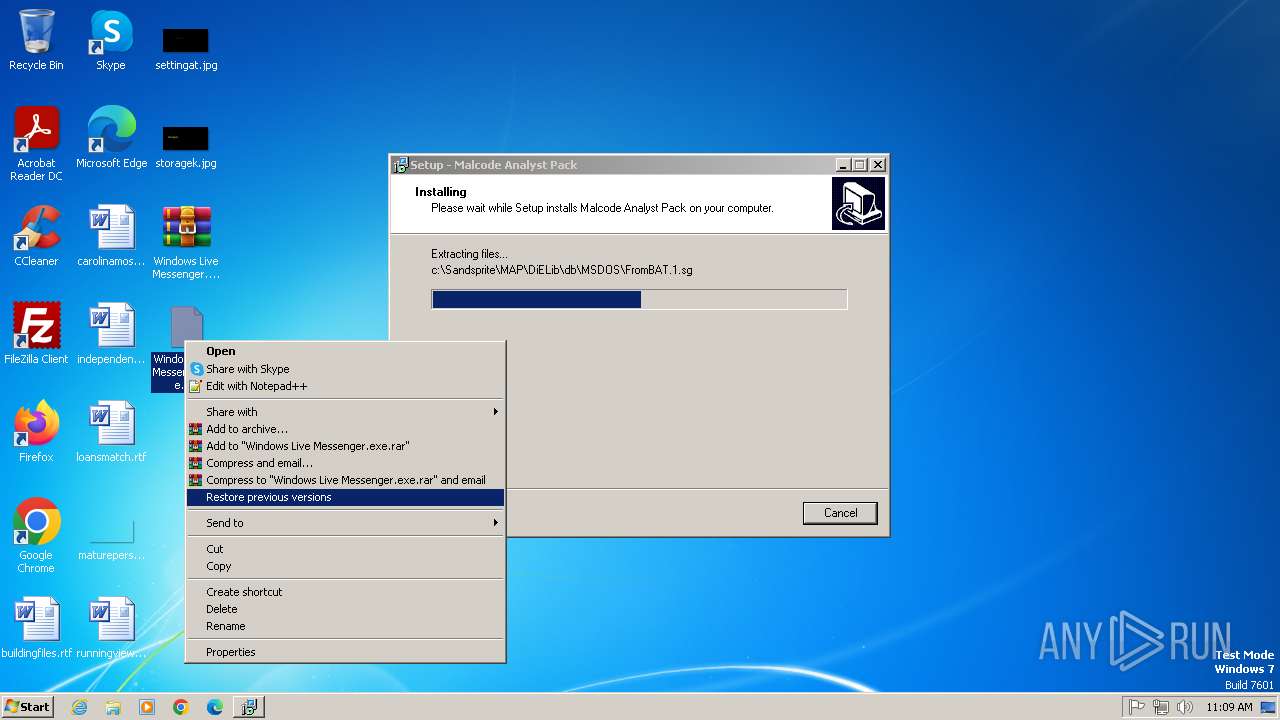Select Restore previous versions
This screenshot has height=720, width=1280.
[x=345, y=497]
